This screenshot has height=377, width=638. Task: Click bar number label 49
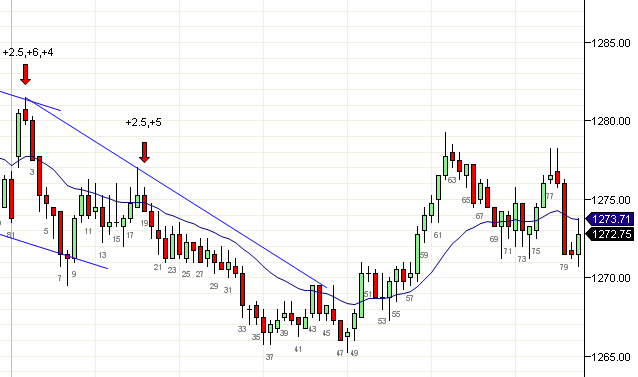(x=354, y=353)
